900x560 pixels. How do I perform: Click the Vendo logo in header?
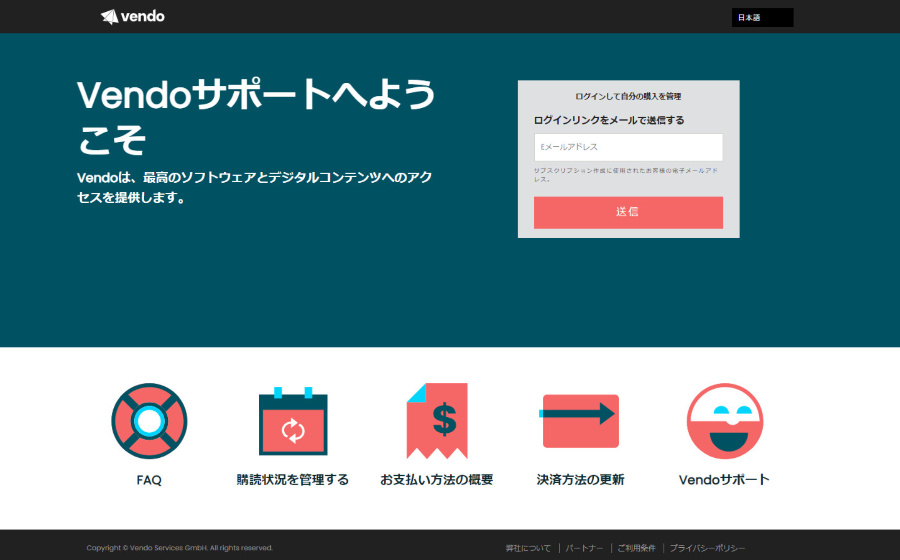tap(133, 17)
